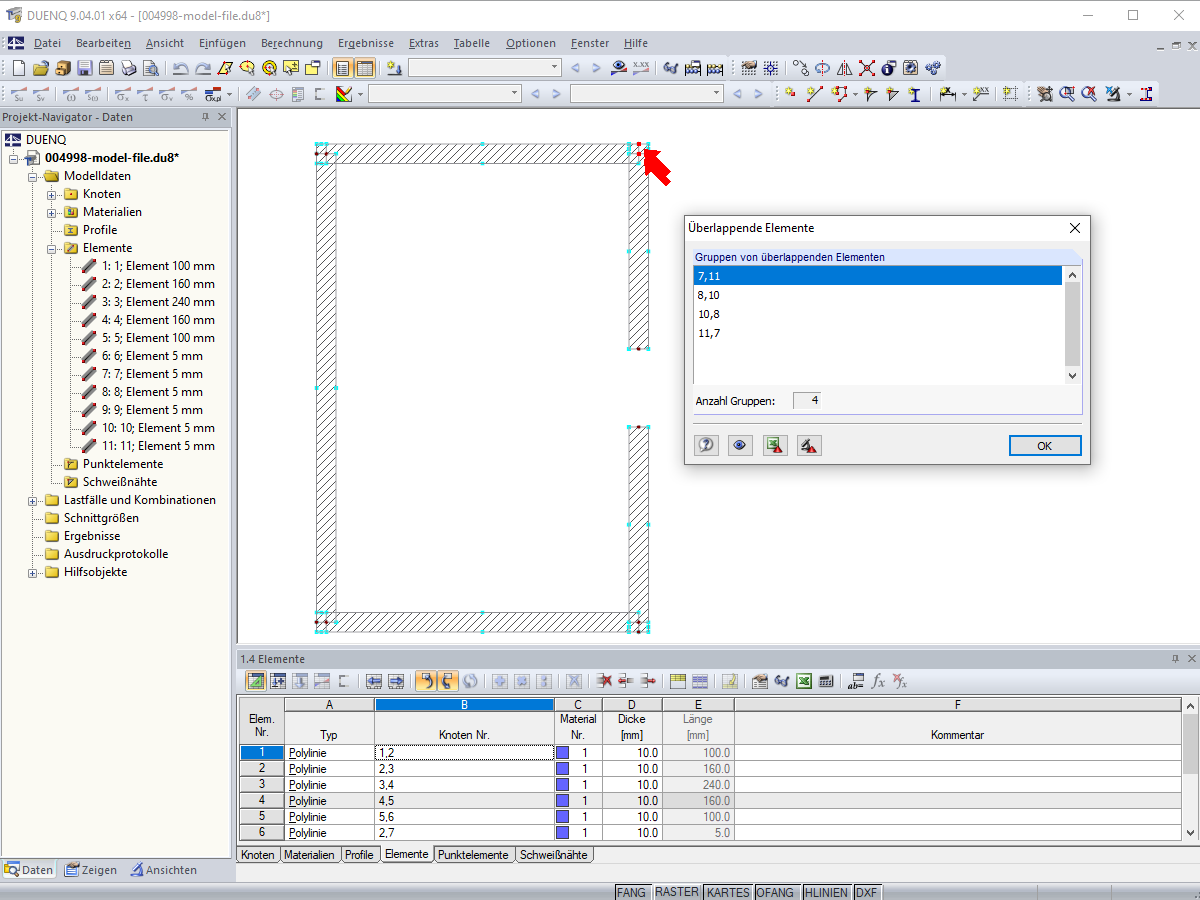Click OK in Überlappende Elemente dialog

click(x=1045, y=446)
